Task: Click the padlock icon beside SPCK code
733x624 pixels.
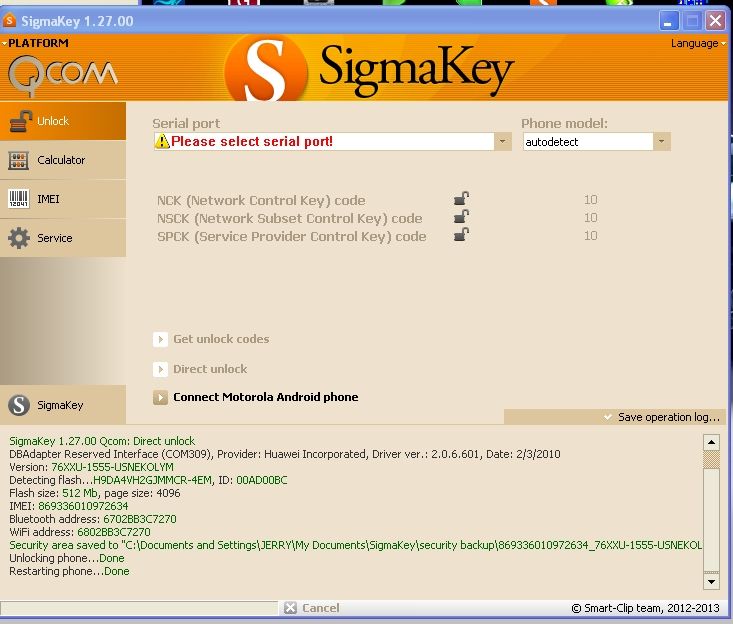Action: coord(461,235)
